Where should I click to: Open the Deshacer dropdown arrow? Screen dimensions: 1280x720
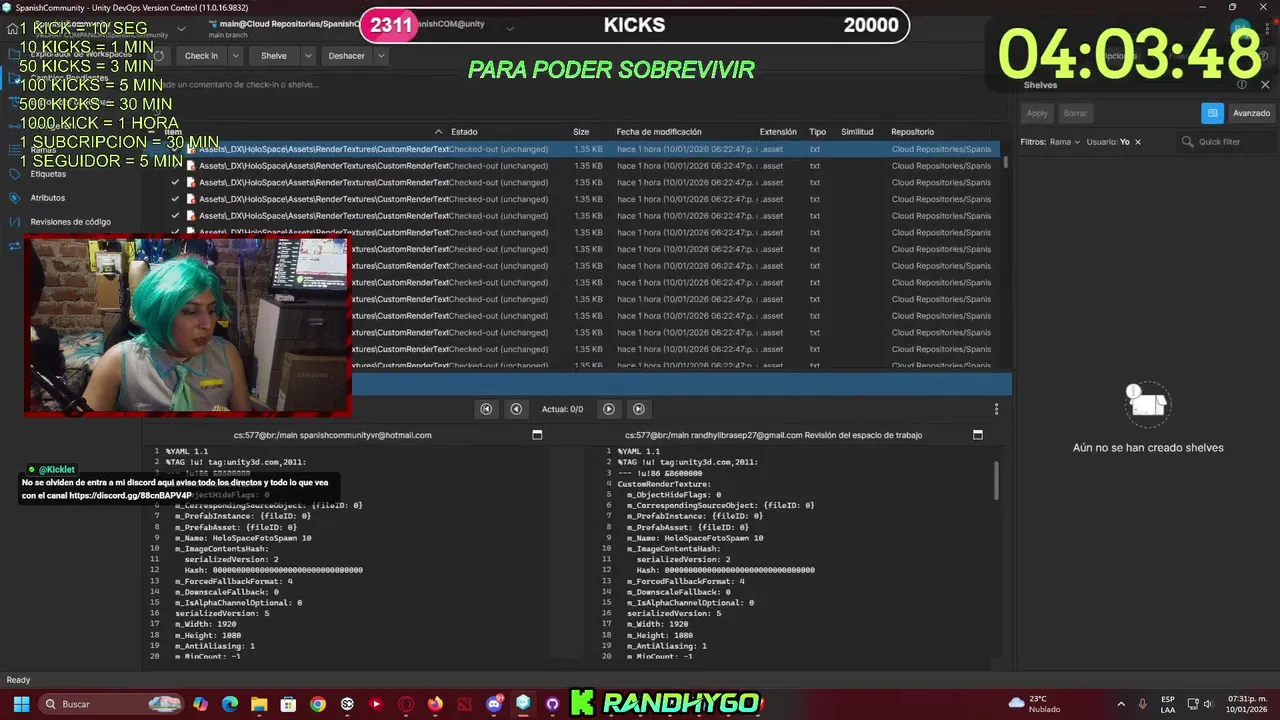[381, 56]
